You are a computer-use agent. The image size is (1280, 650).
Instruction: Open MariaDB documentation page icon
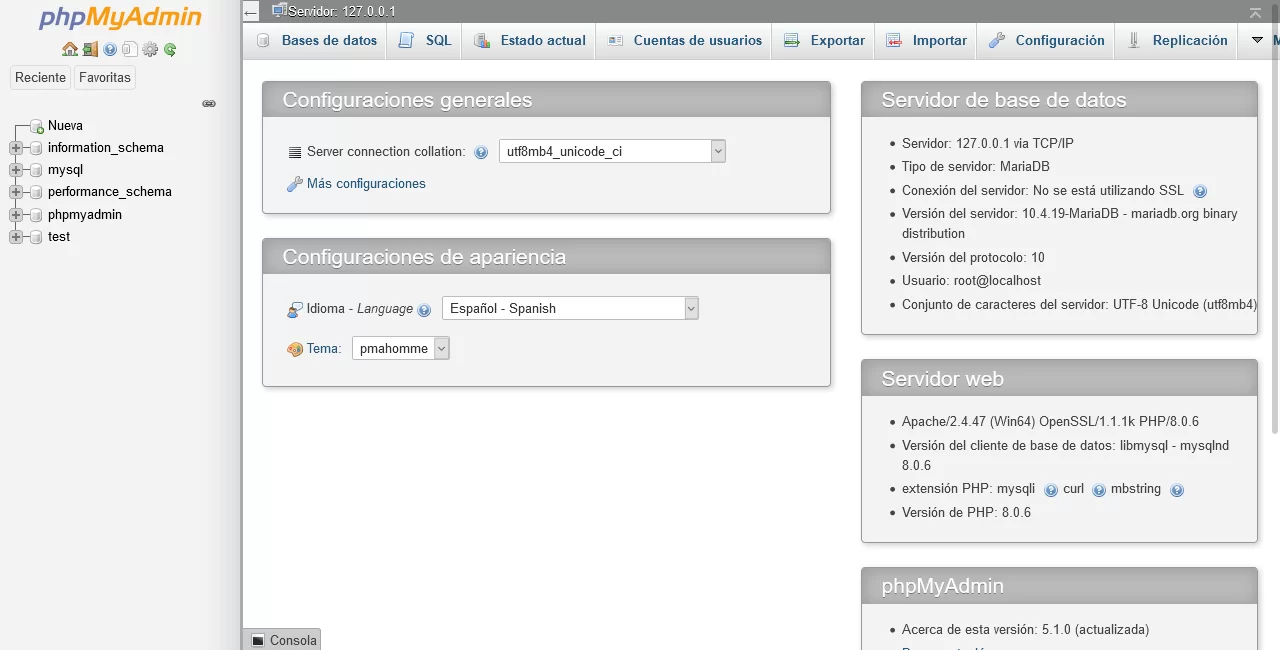click(130, 49)
